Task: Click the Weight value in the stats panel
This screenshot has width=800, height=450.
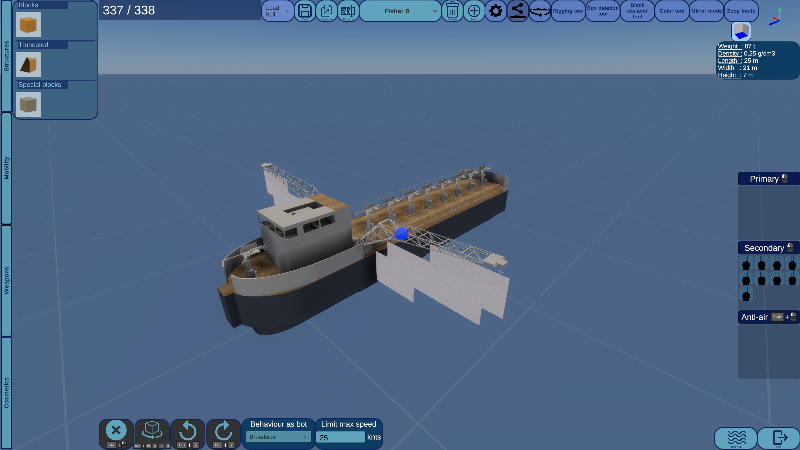Action: point(749,46)
